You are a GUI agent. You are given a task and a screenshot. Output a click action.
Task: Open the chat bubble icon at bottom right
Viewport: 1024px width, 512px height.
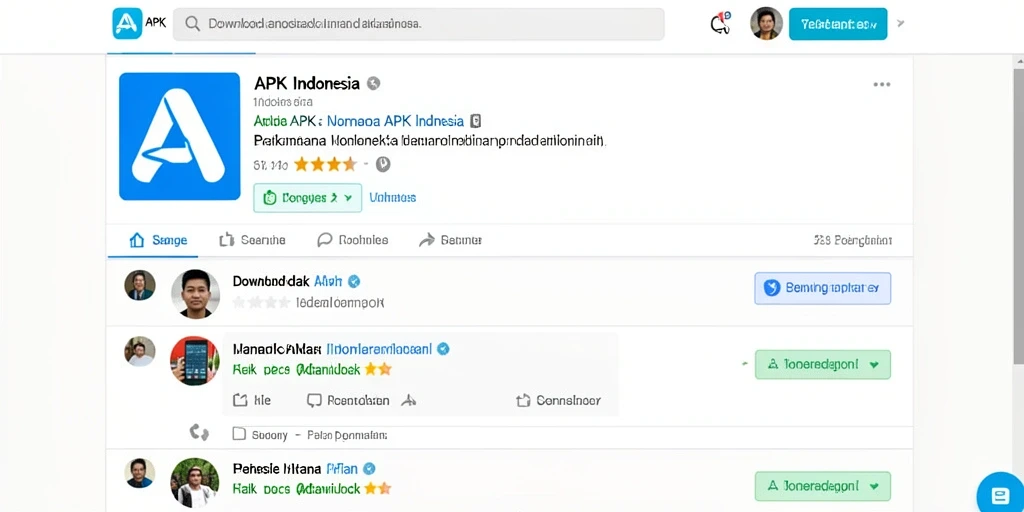click(1000, 493)
